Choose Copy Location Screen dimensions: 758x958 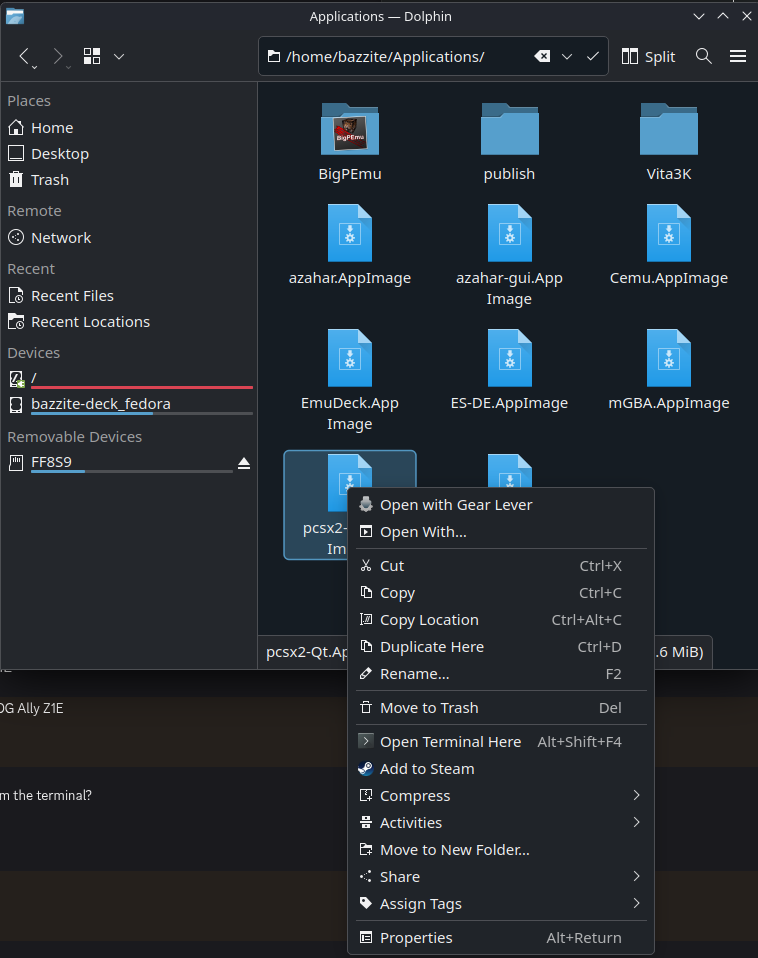[501, 620]
